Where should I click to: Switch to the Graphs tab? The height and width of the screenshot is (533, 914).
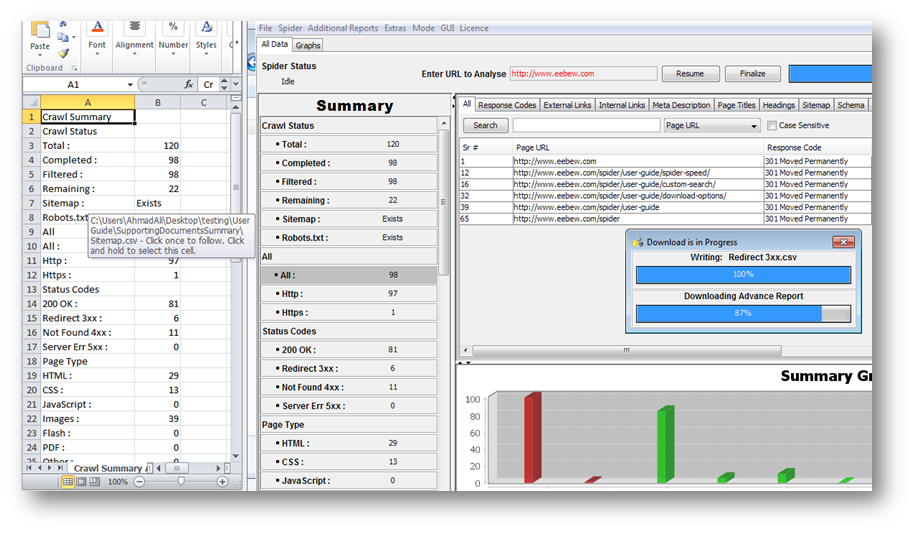click(308, 45)
